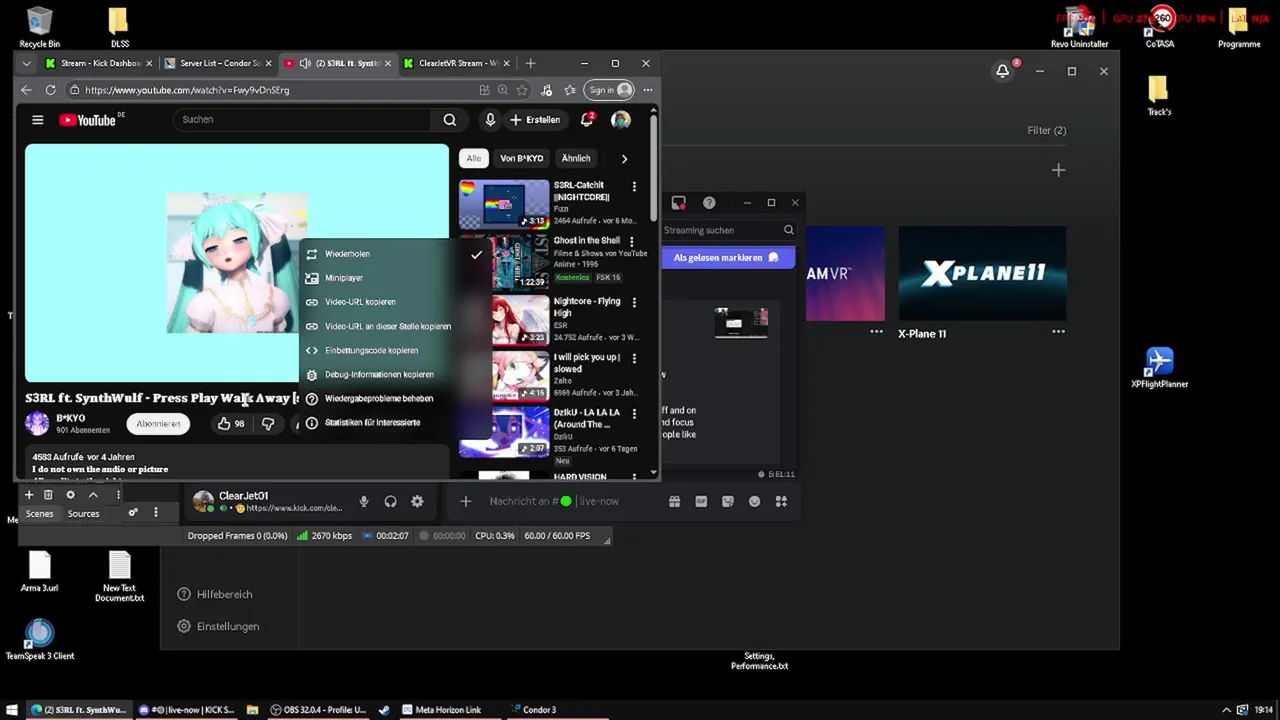The image size is (1280, 720).
Task: Open OBS scene filters gear icon
Action: coord(70,494)
